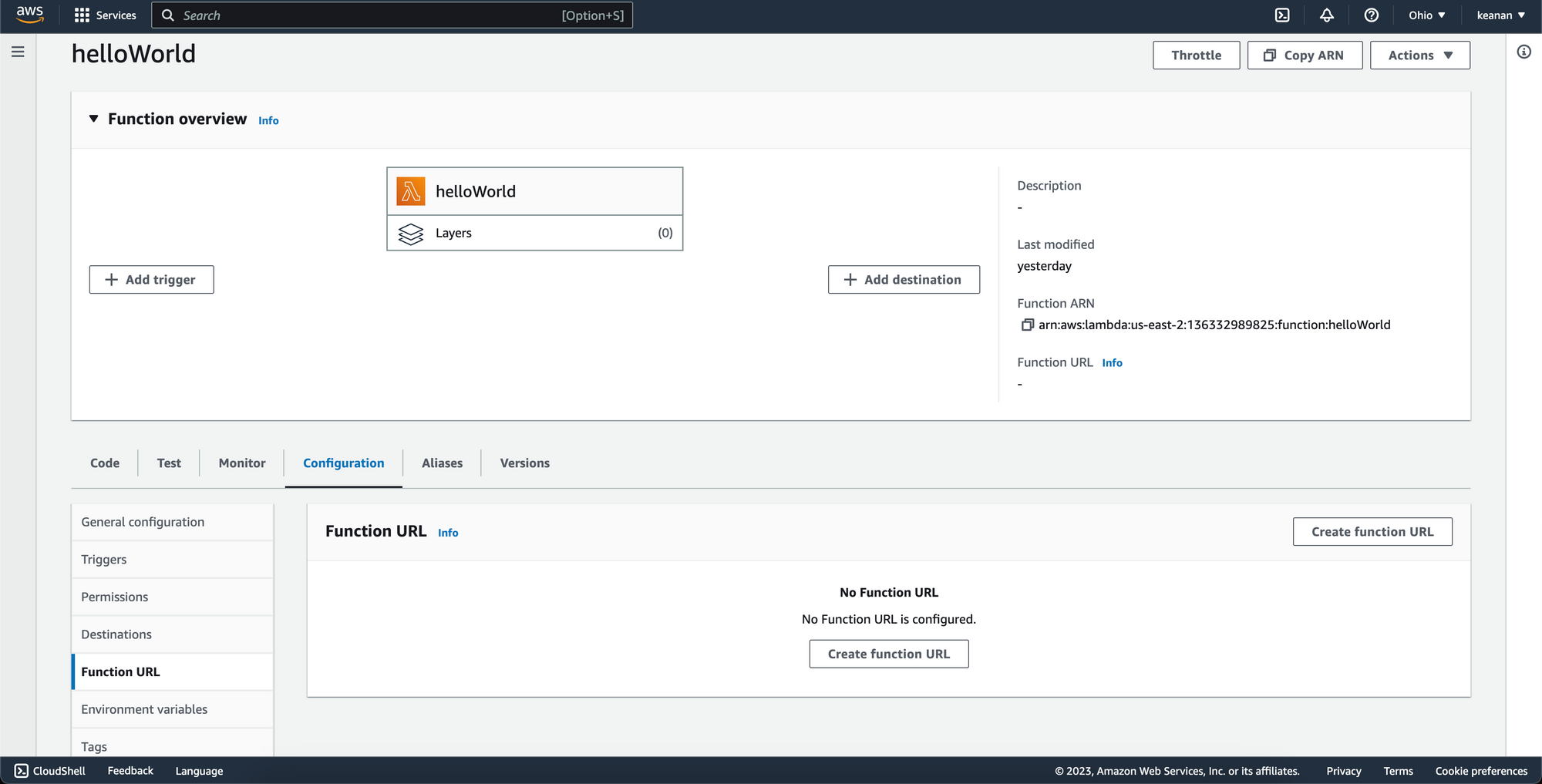Click the Add trigger button
Image resolution: width=1542 pixels, height=784 pixels.
pos(151,280)
